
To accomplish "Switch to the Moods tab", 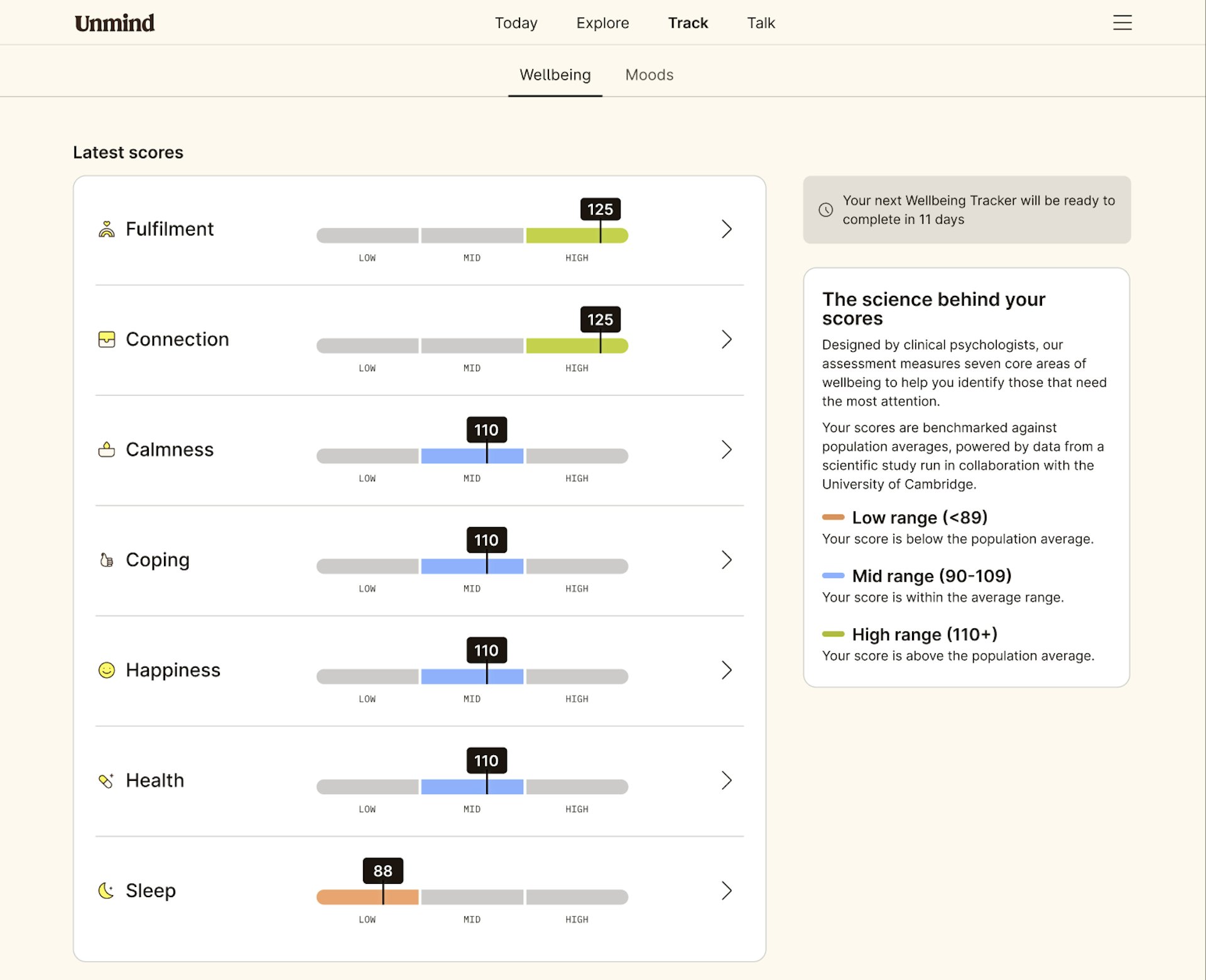I will 649,75.
